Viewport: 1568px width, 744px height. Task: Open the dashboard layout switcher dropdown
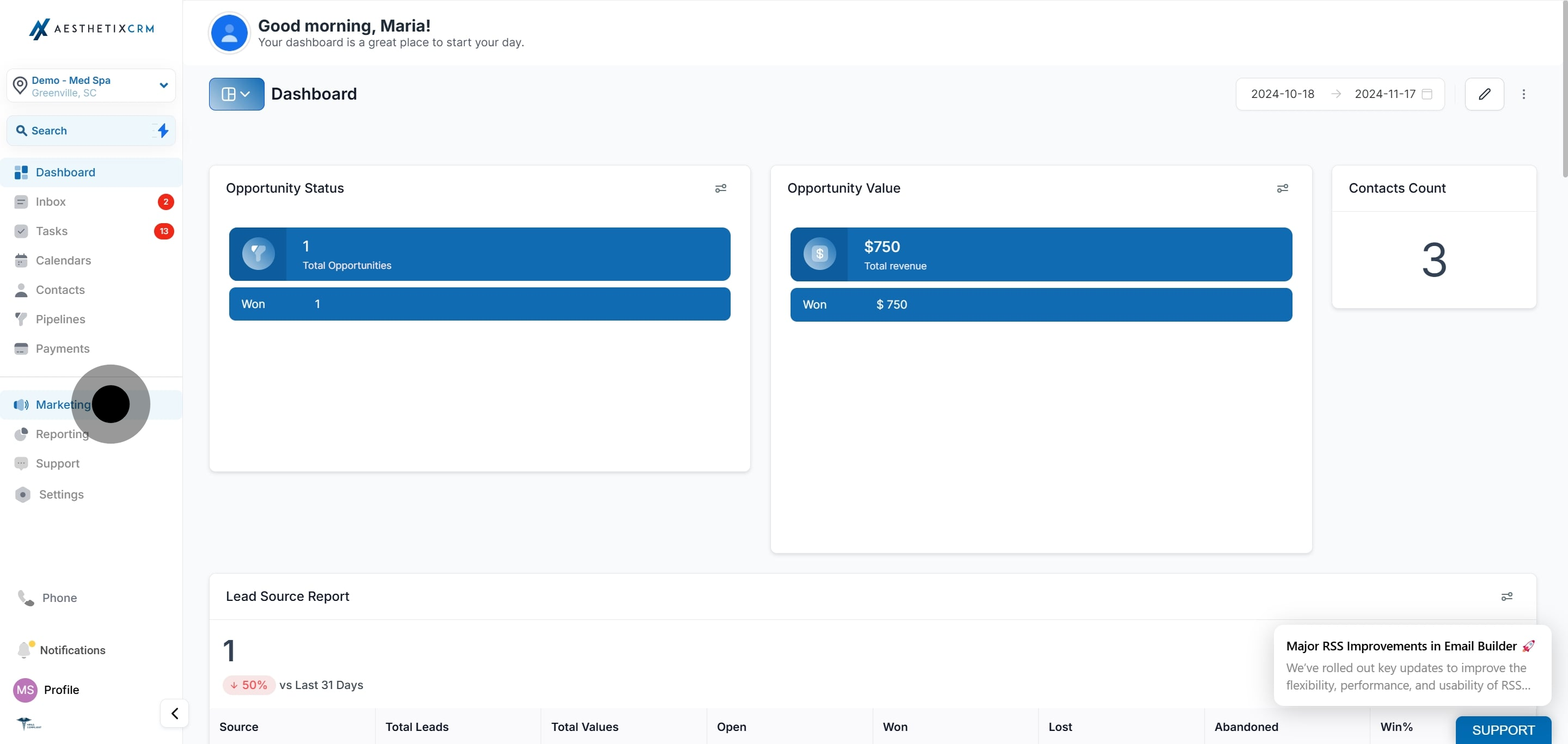(236, 94)
